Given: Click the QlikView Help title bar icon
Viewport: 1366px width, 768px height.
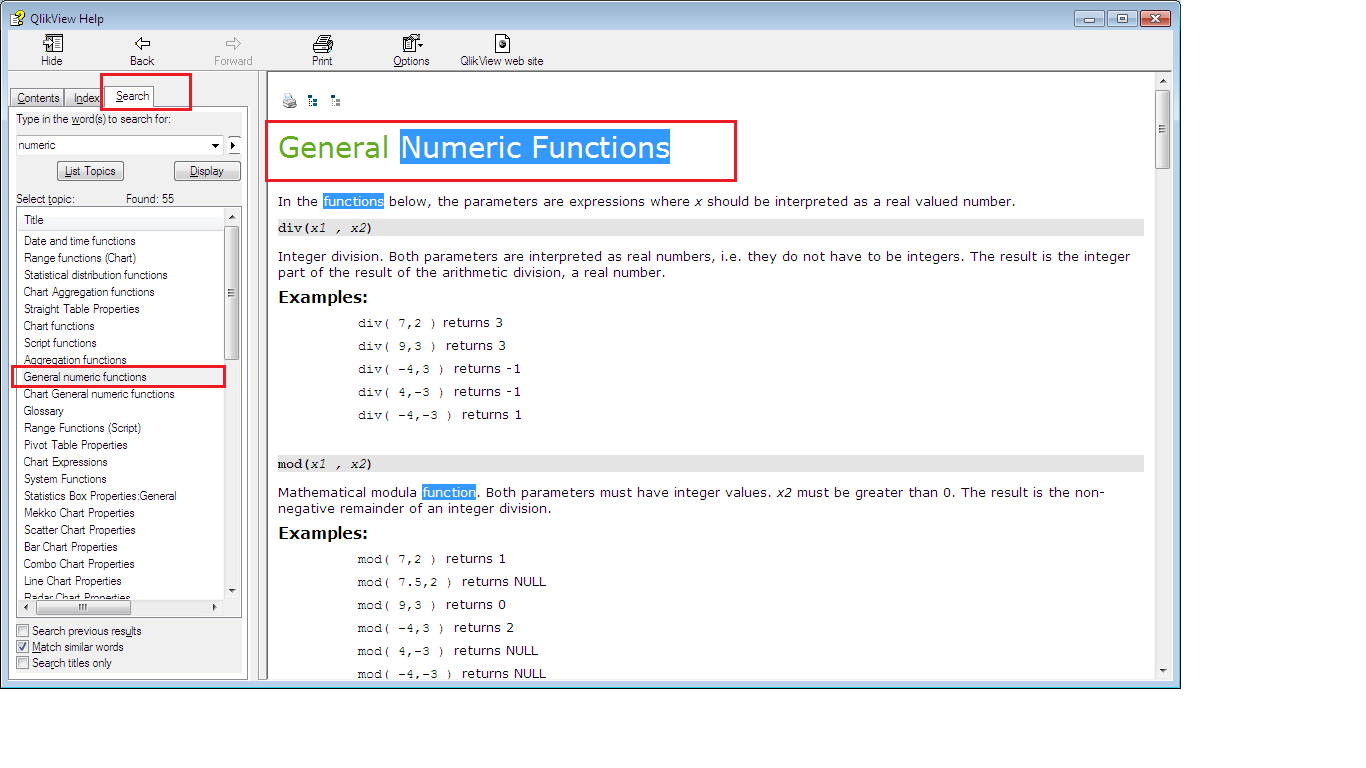Looking at the screenshot, I should (17, 18).
